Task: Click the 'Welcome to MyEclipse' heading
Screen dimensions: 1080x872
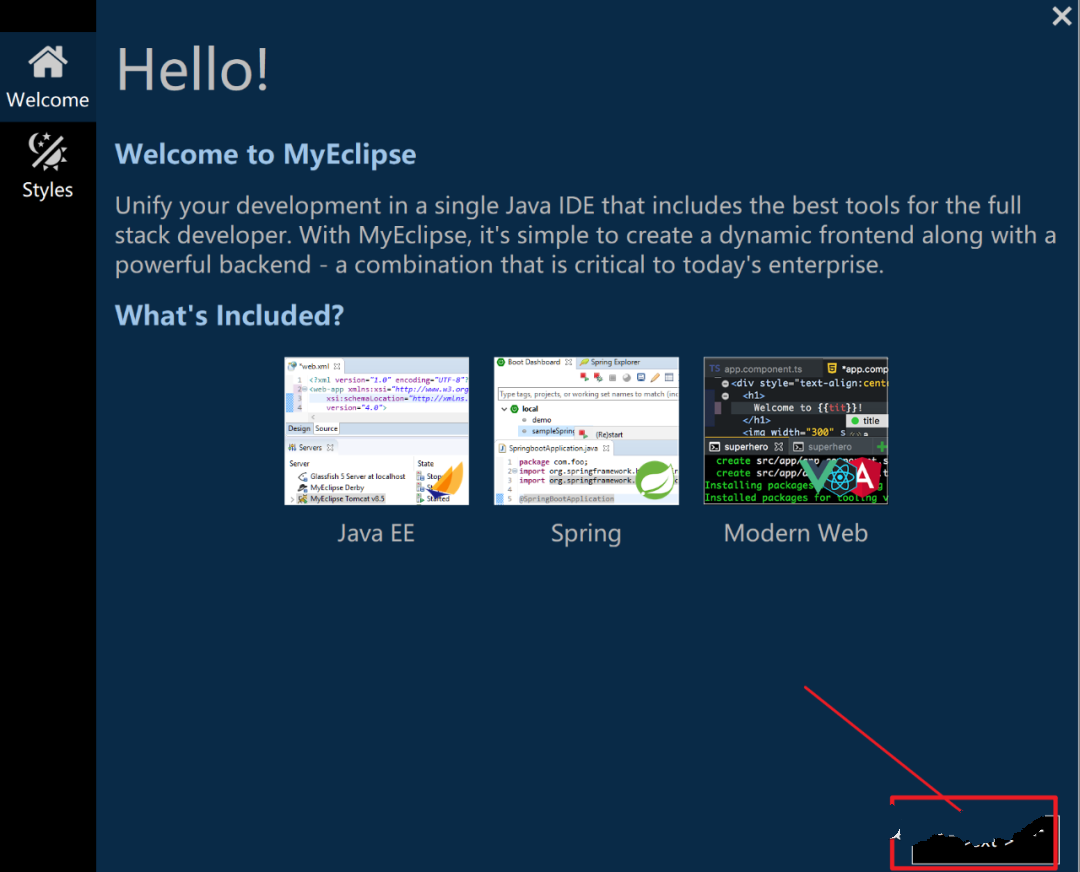Action: pyautogui.click(x=265, y=154)
